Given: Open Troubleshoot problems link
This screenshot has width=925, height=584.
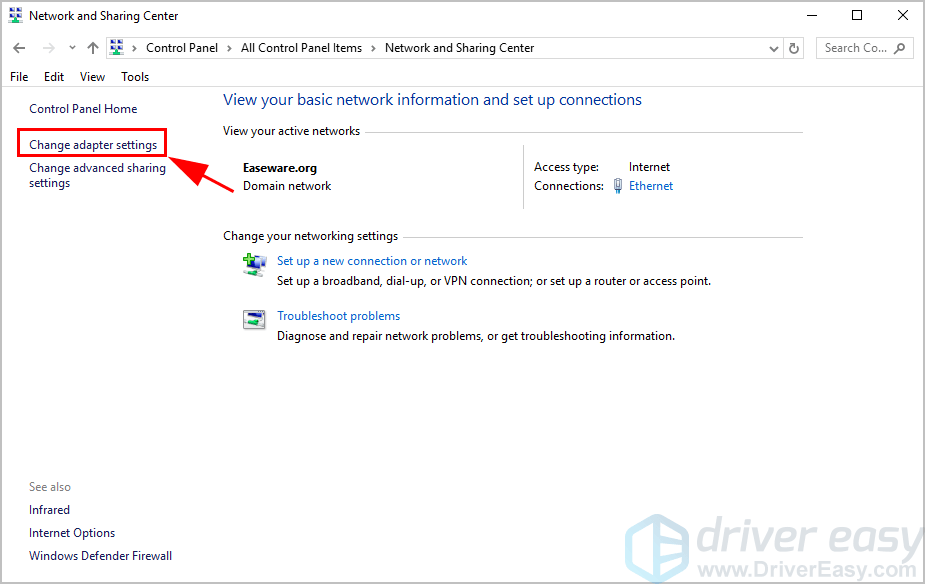Looking at the screenshot, I should click(x=339, y=316).
